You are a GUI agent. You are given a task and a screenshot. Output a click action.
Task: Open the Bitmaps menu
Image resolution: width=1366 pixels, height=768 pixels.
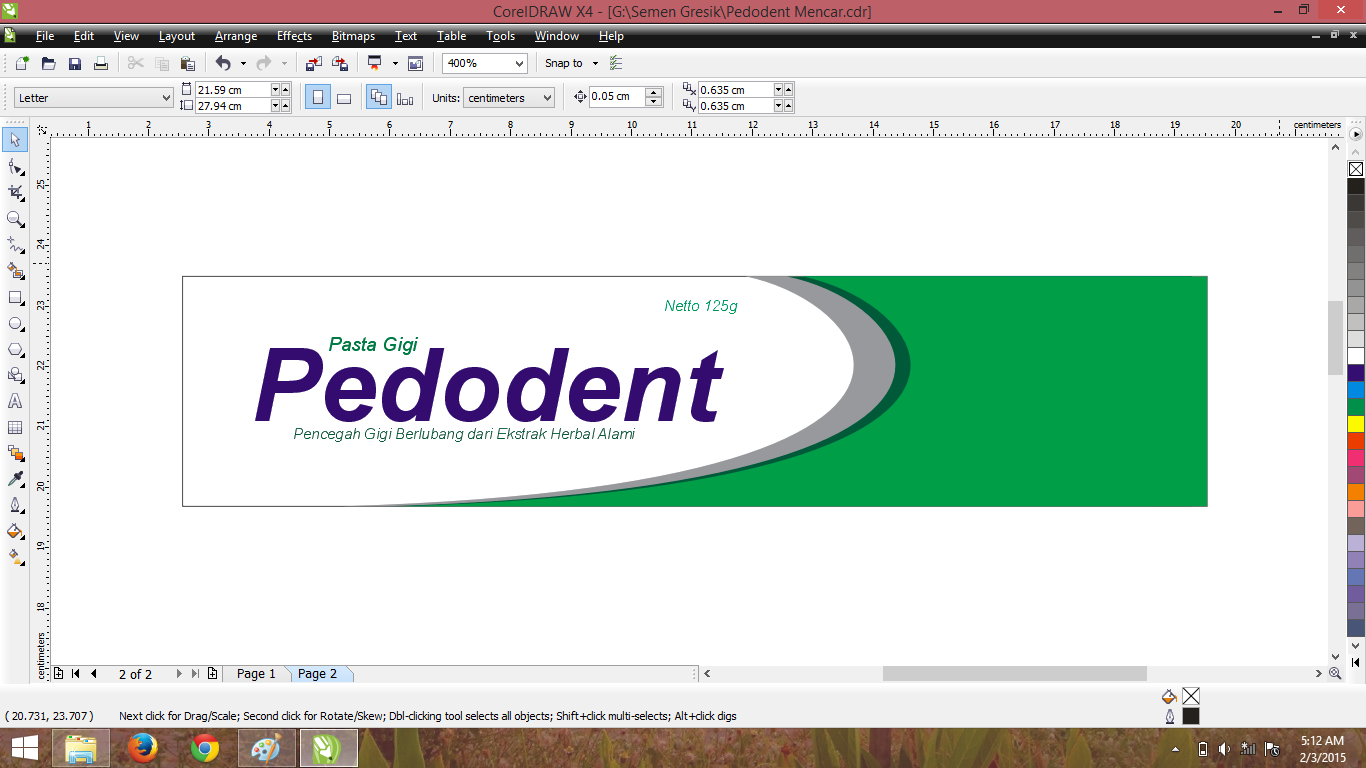[352, 36]
